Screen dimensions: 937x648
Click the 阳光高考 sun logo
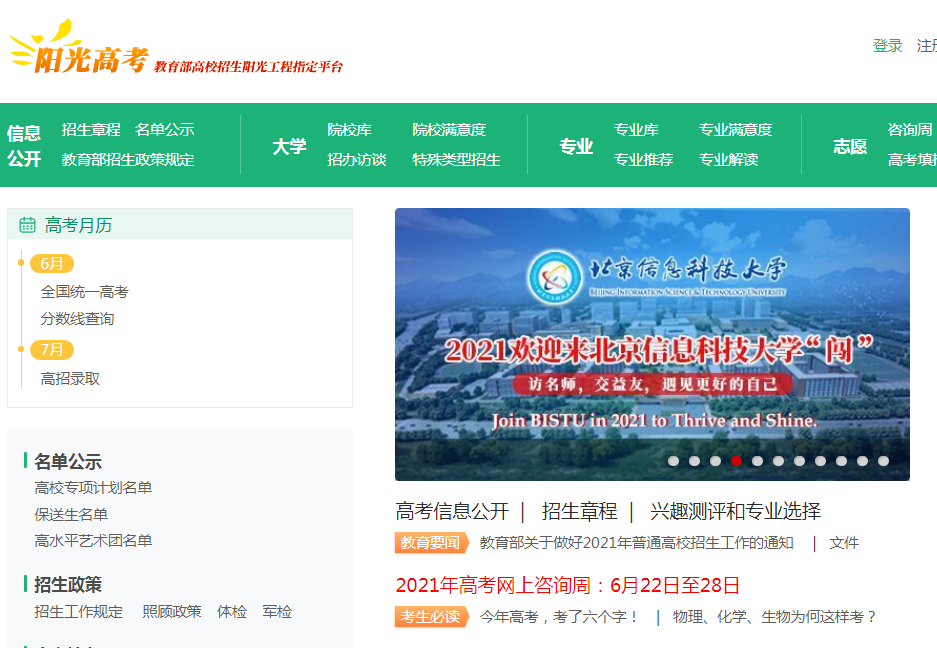[x=79, y=48]
